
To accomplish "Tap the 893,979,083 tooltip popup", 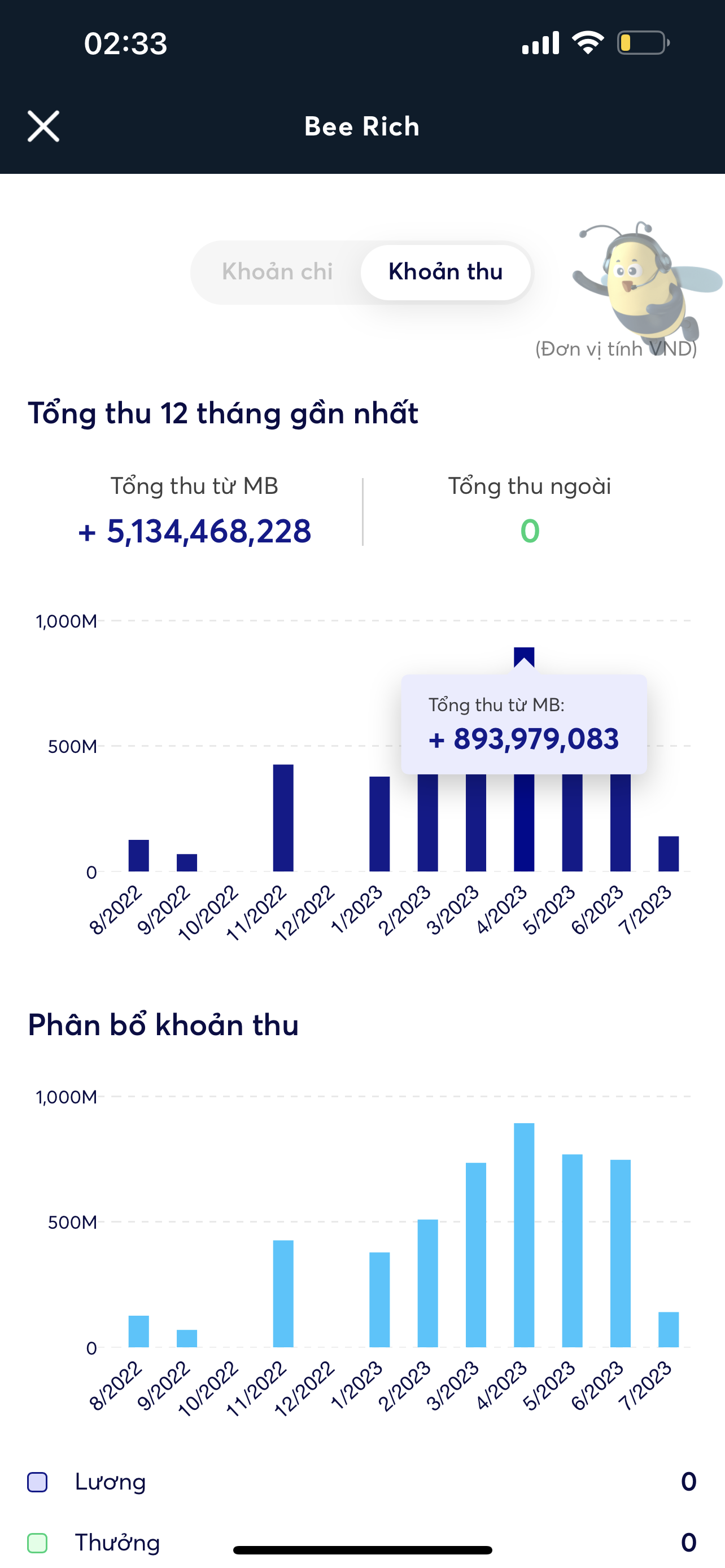I will 523,724.
